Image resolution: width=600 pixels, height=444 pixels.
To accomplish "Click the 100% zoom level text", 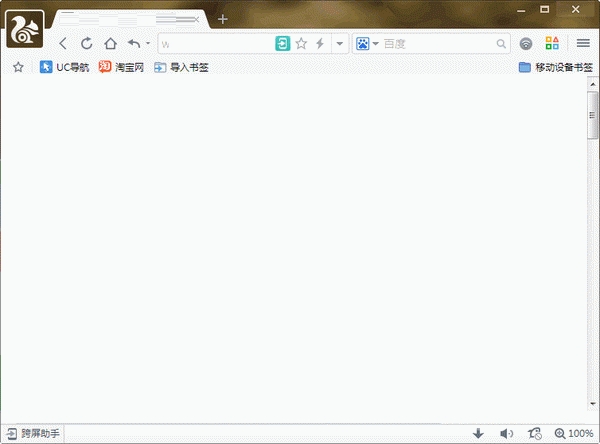I will click(x=581, y=434).
